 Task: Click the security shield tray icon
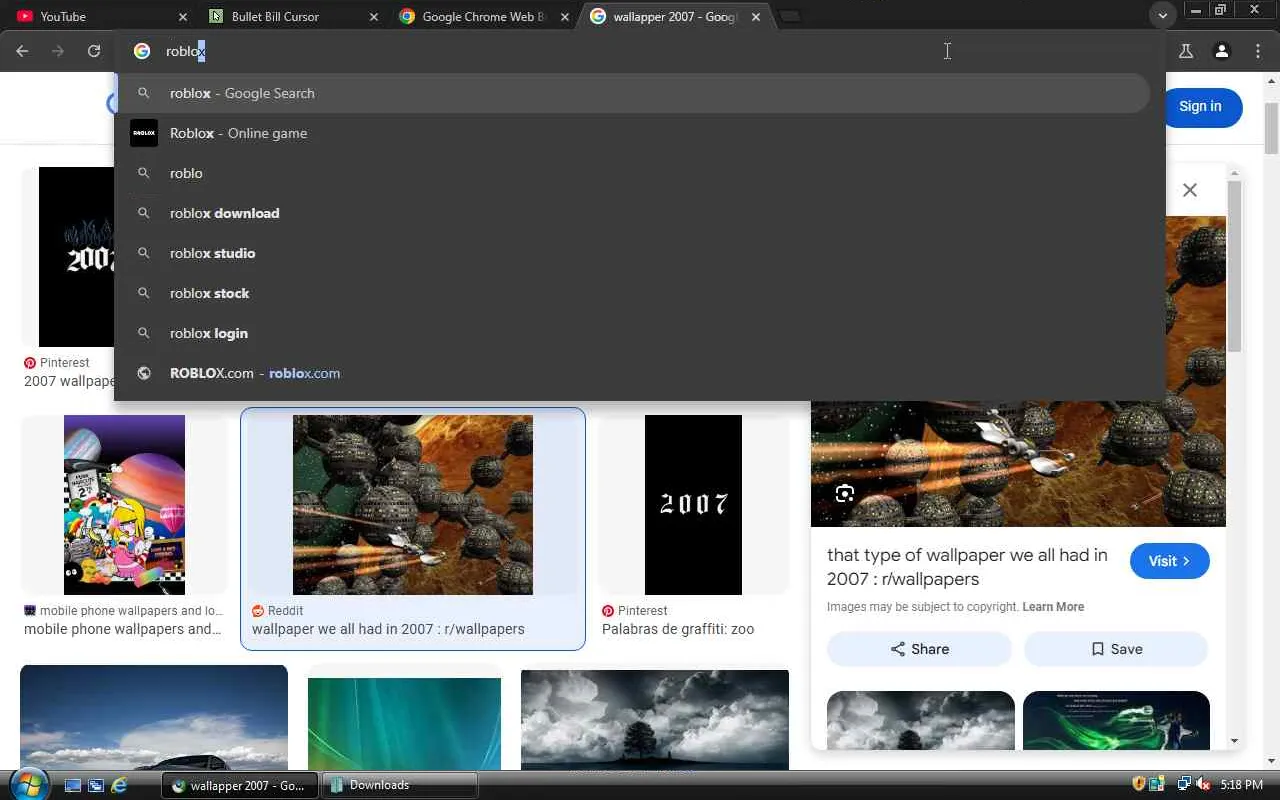tap(1138, 785)
